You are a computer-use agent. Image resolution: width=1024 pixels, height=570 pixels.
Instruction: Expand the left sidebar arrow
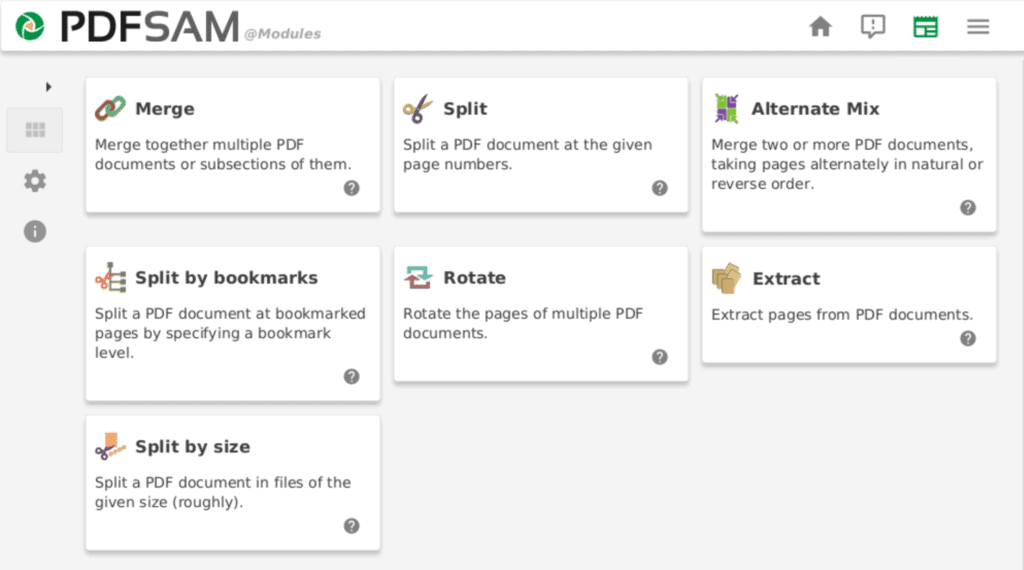click(48, 87)
